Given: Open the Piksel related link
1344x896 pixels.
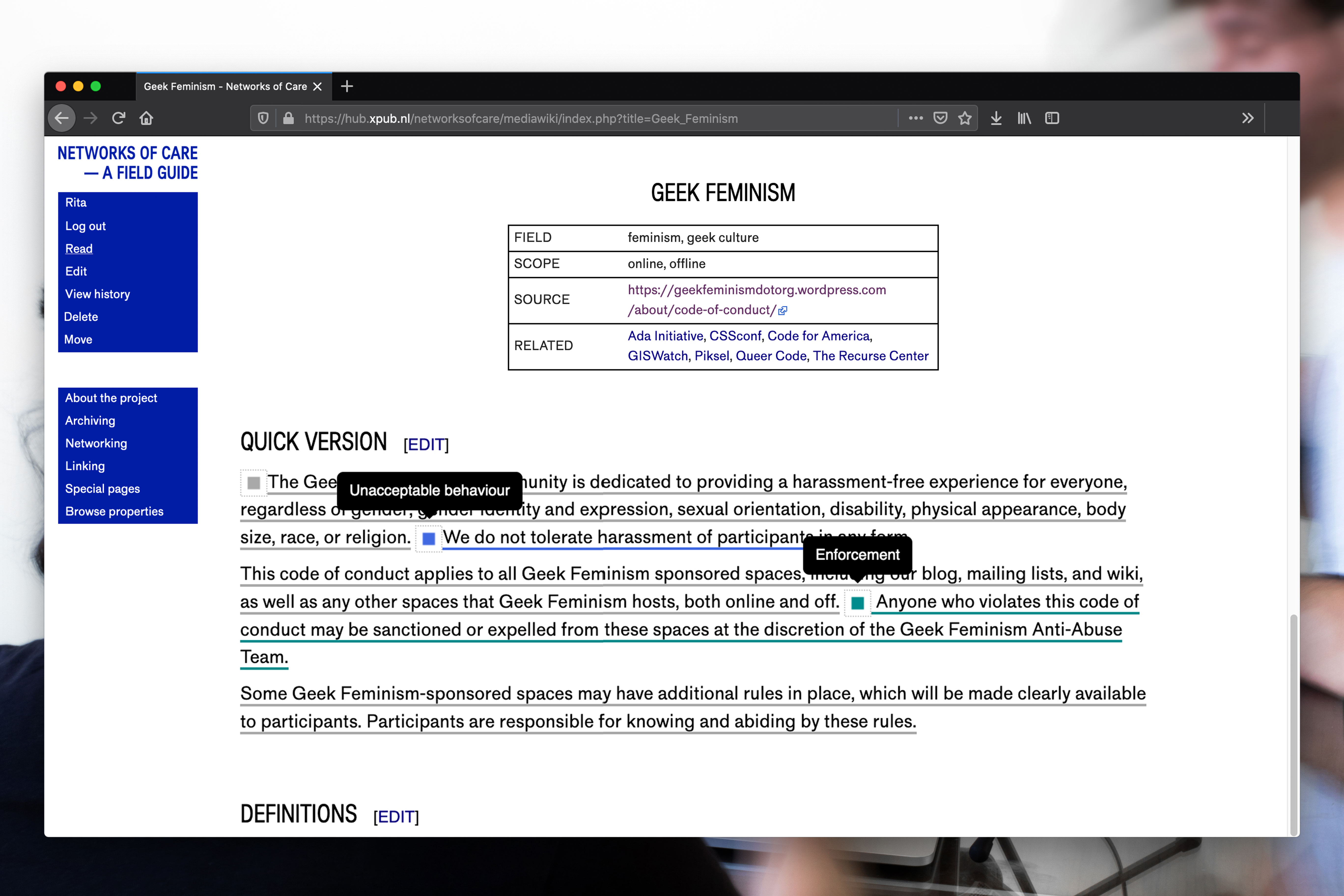Looking at the screenshot, I should click(712, 356).
